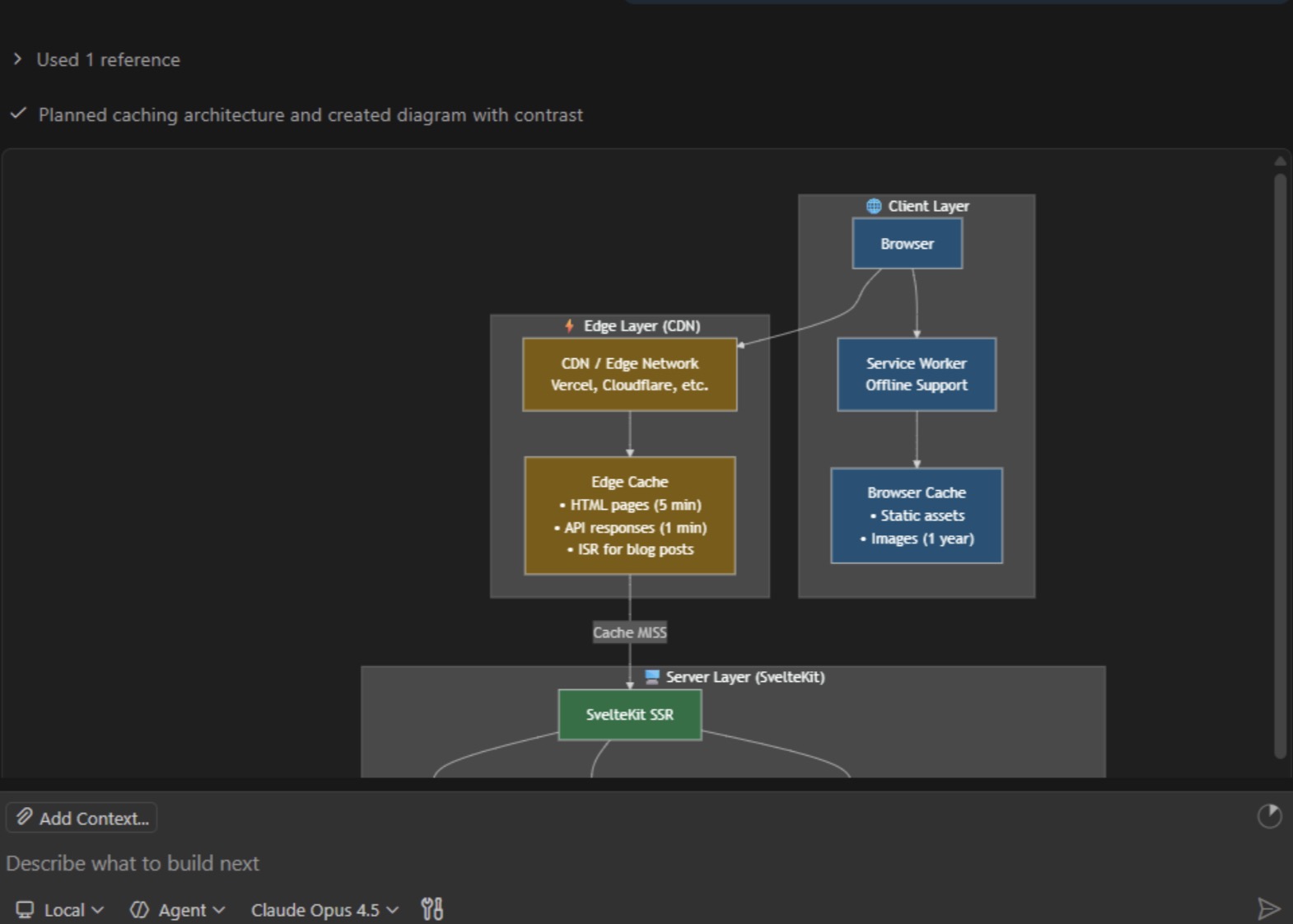Image resolution: width=1293 pixels, height=924 pixels.
Task: Select the CDN / Edge Network node
Action: [629, 375]
